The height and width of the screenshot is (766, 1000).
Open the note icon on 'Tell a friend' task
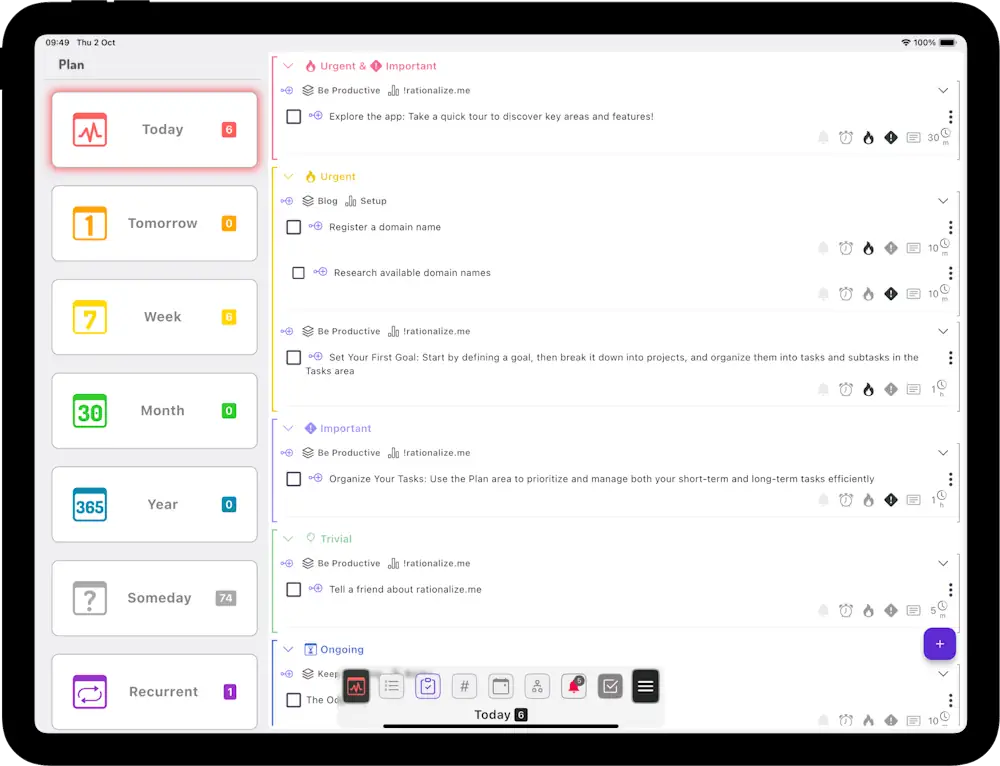pyautogui.click(x=913, y=610)
